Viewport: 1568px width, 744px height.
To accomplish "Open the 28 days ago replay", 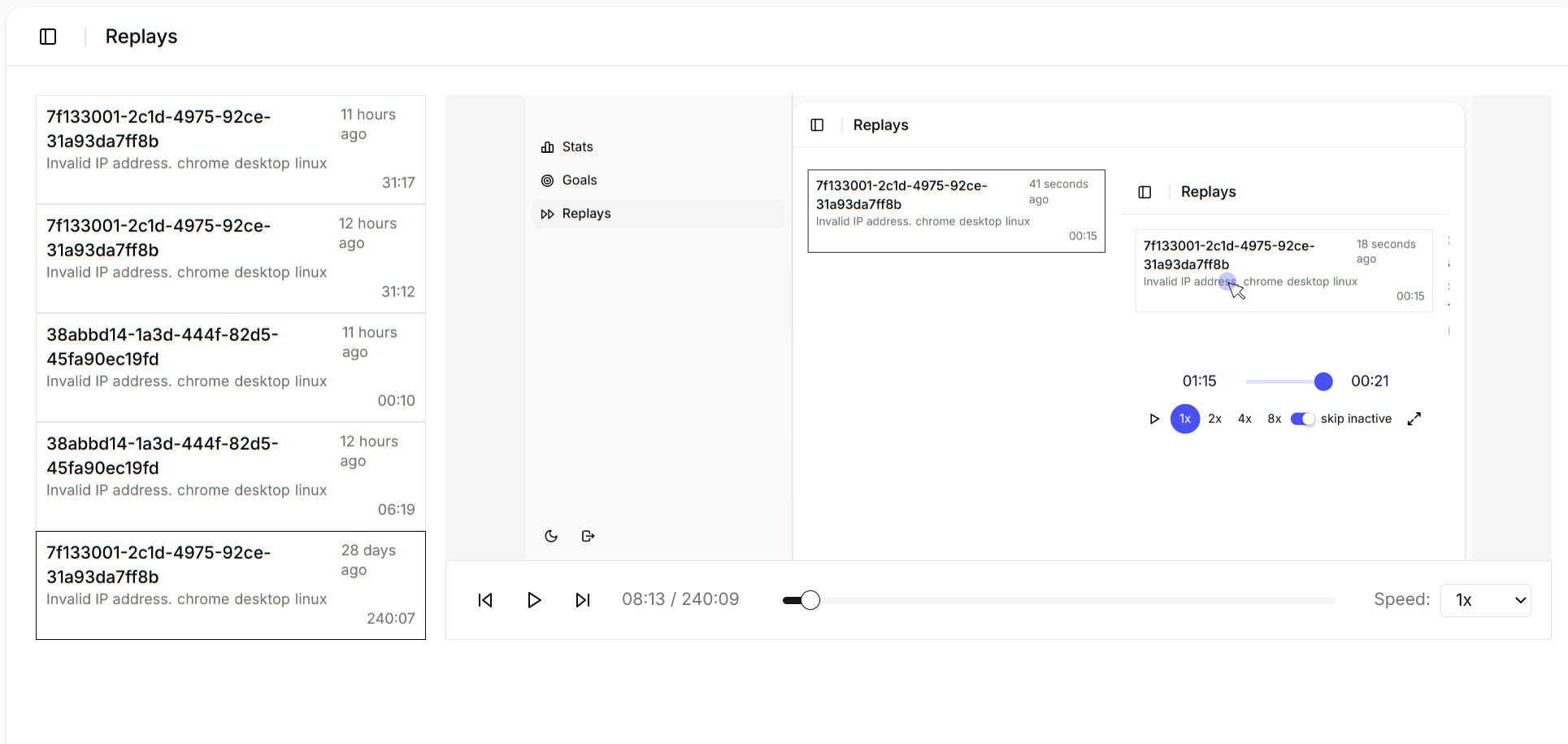I will 231,585.
